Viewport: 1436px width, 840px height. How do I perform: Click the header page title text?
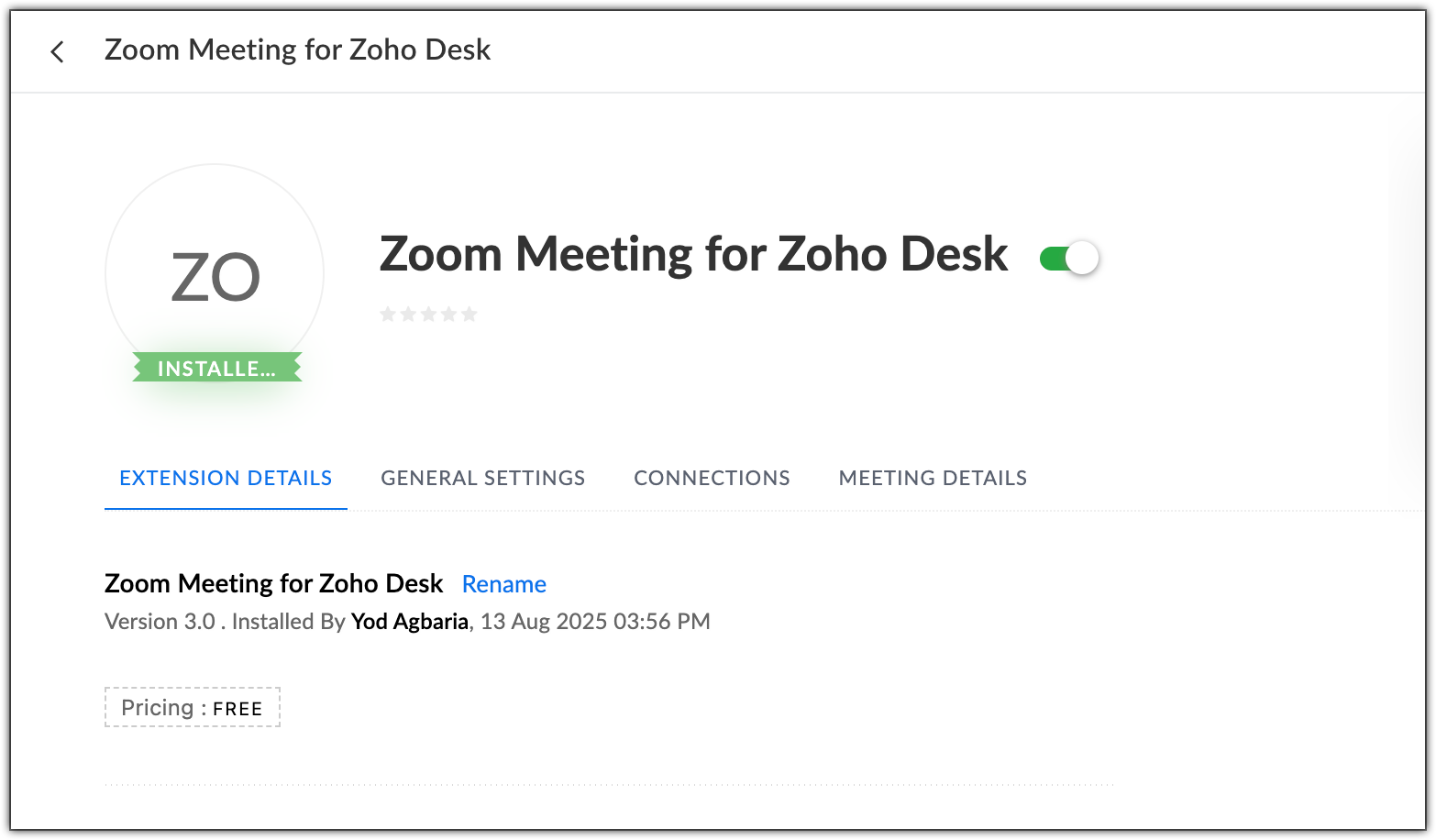click(x=297, y=50)
